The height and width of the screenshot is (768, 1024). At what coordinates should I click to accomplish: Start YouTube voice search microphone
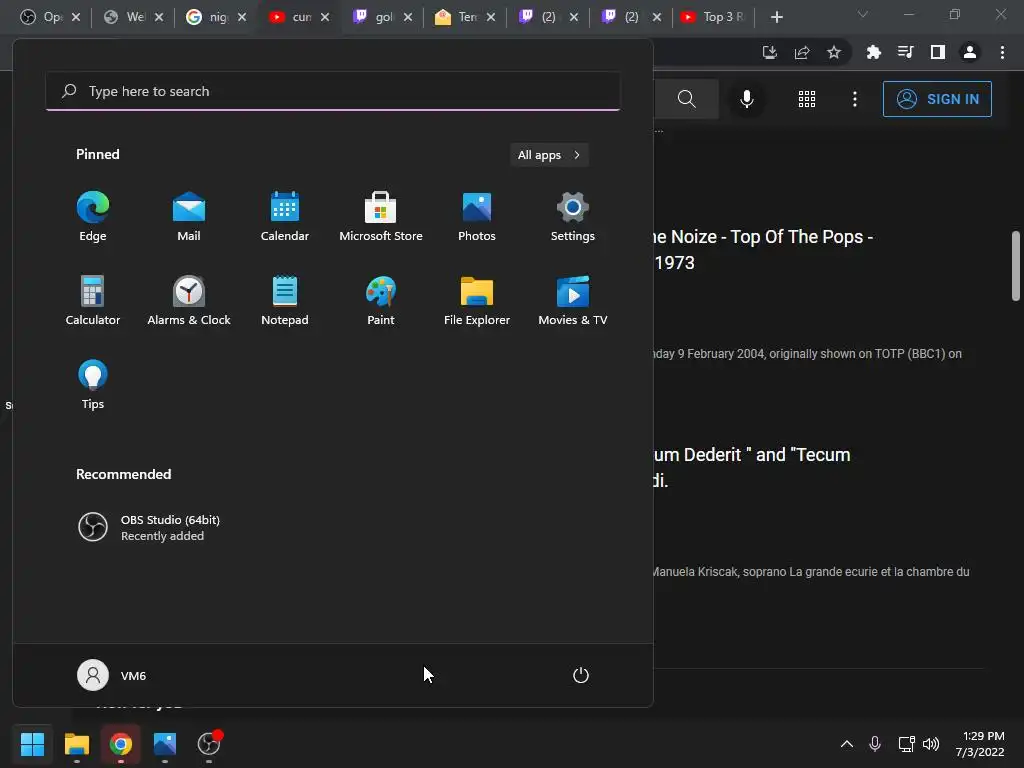coord(747,99)
